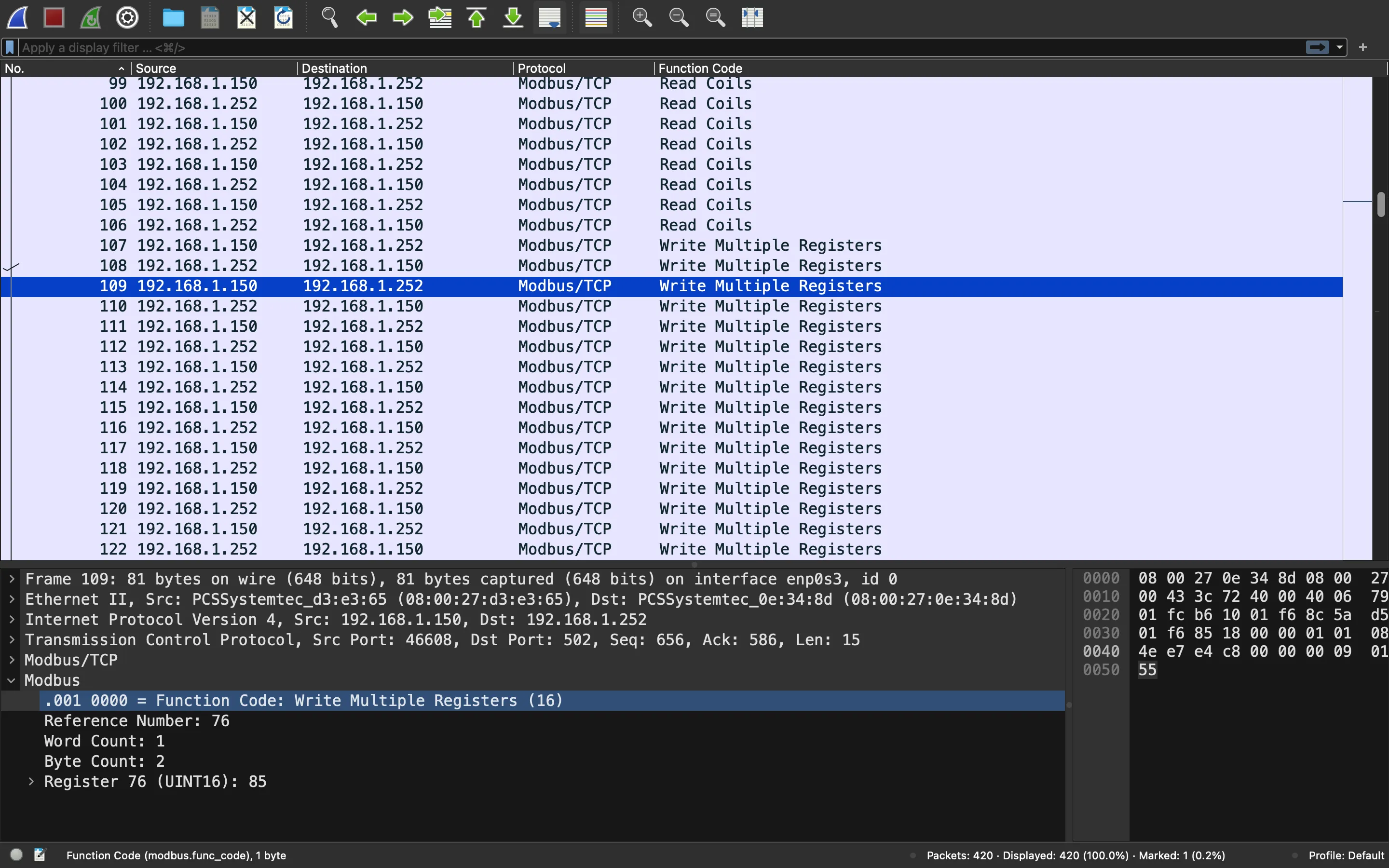Sort by the Protocol column header
Image resolution: width=1389 pixels, height=868 pixels.
(584, 68)
